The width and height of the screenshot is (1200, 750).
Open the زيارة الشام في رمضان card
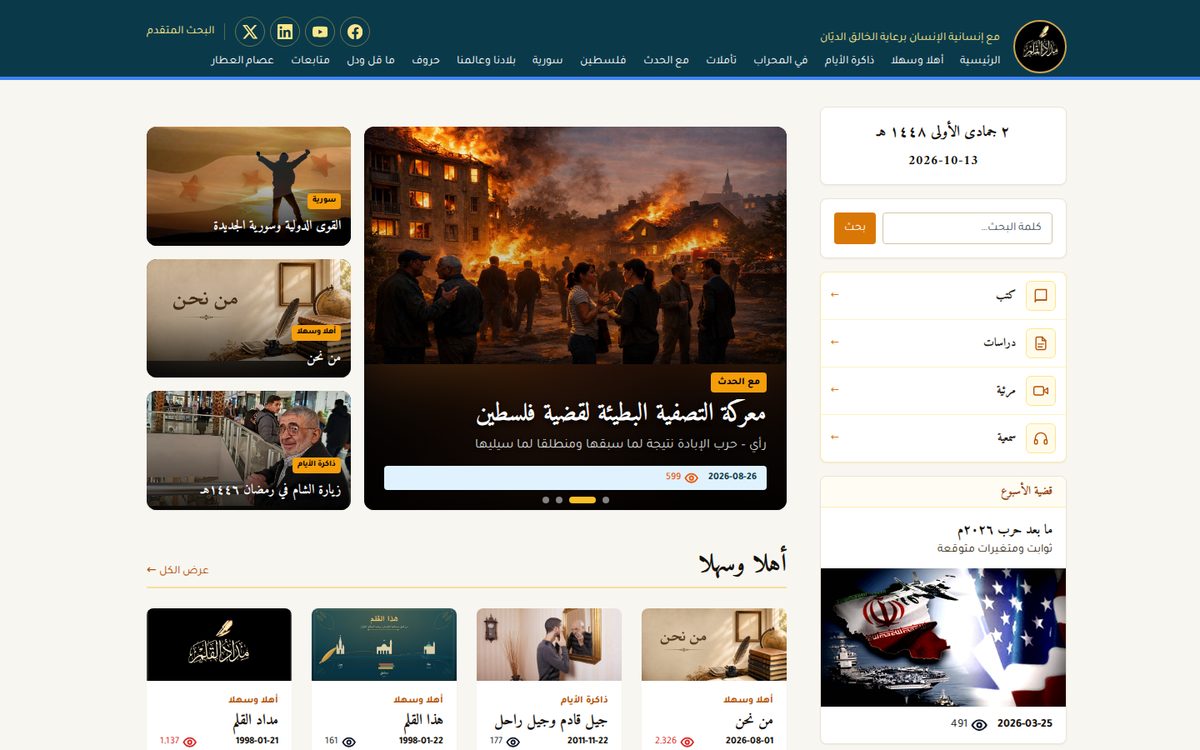click(x=249, y=450)
